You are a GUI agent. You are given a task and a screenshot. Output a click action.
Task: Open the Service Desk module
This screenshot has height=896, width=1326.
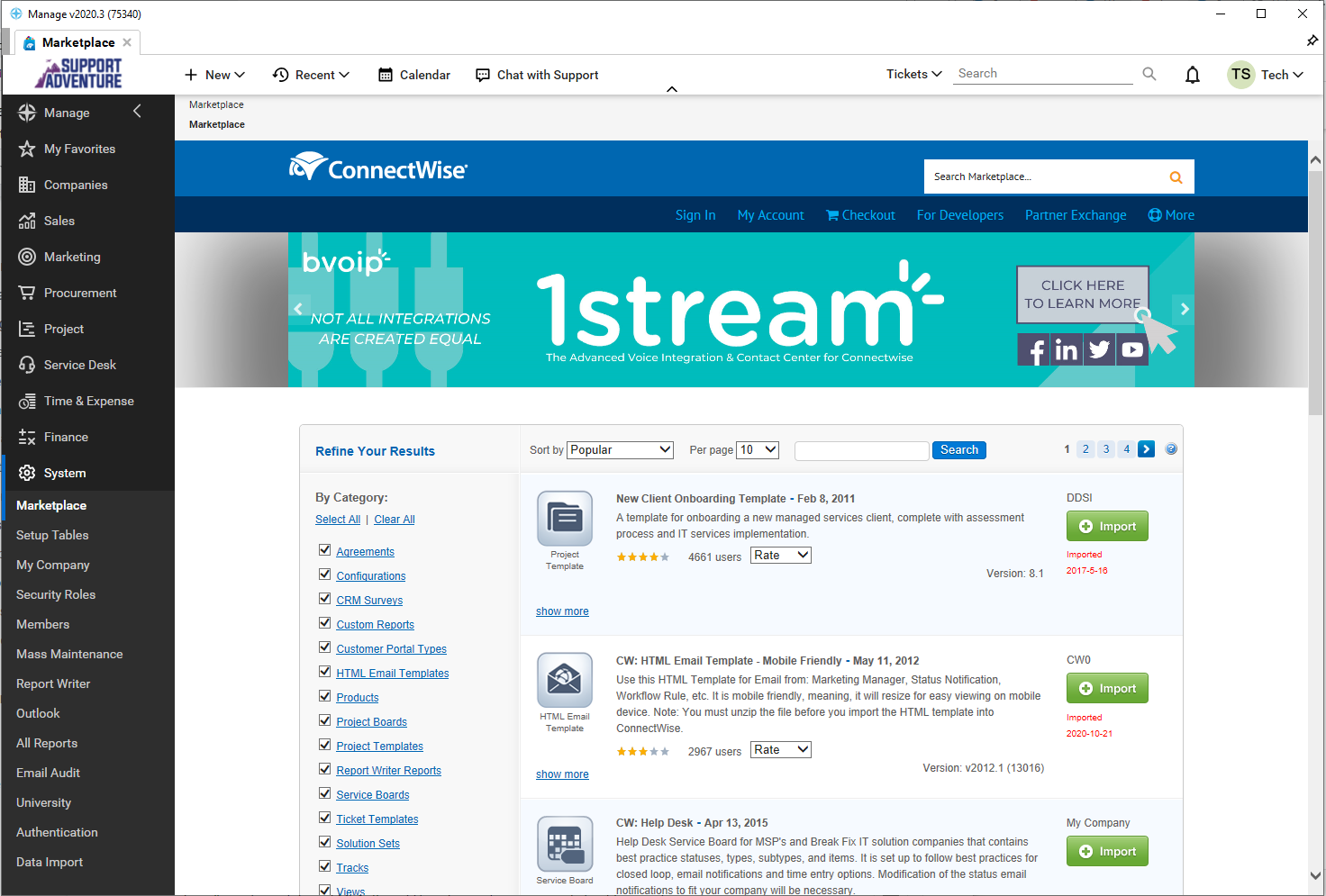tap(27, 365)
